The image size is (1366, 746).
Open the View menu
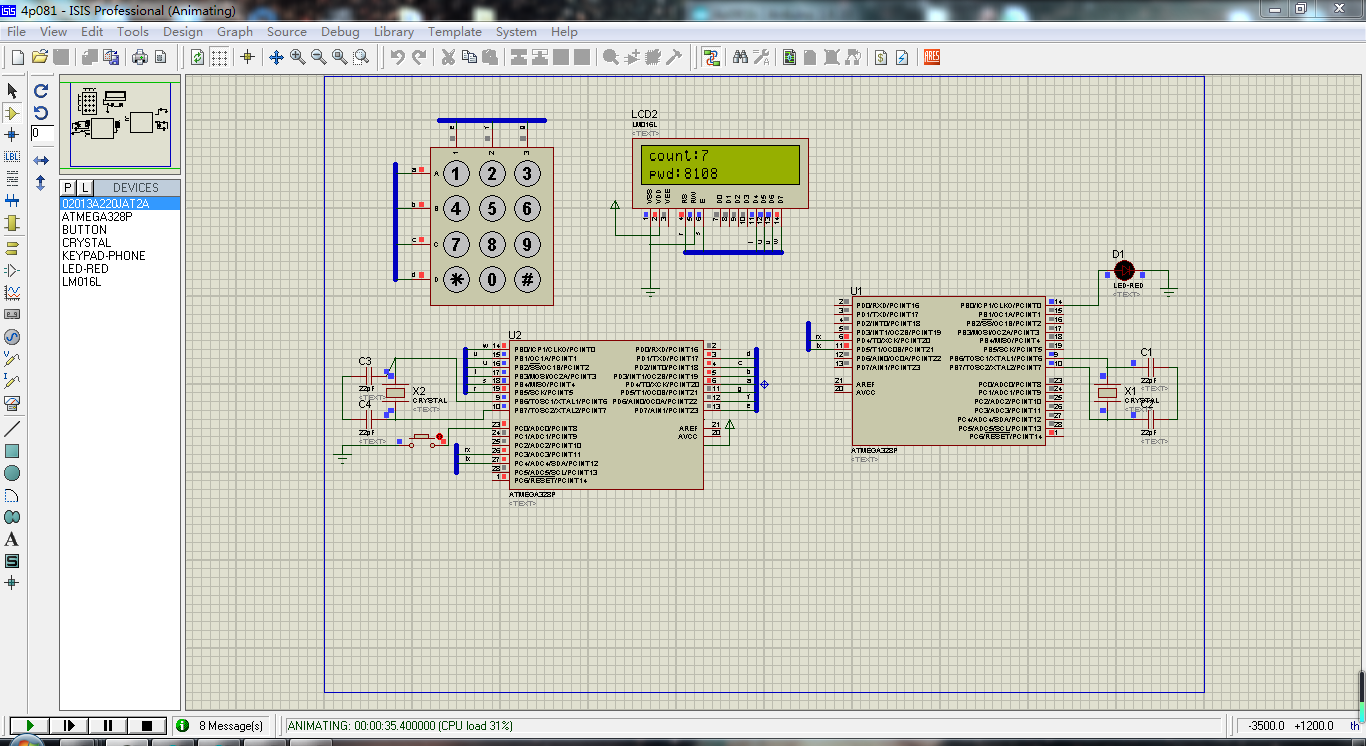point(53,31)
